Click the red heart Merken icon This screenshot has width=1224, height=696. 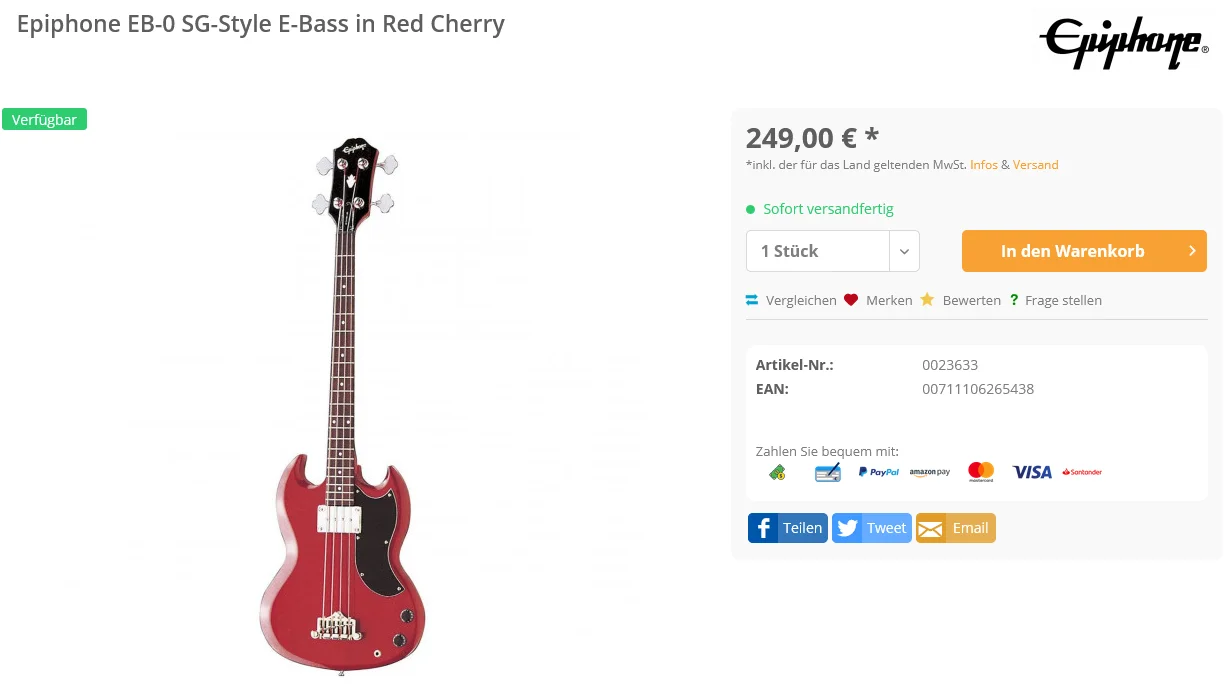point(851,300)
